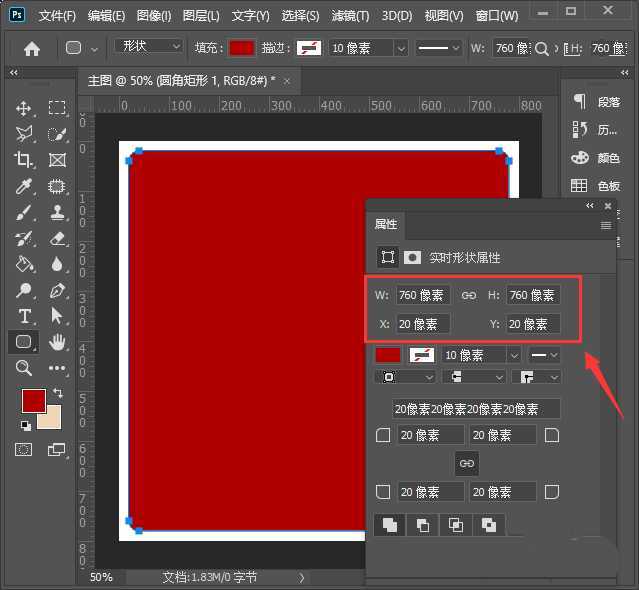Expand the stroke alignment dropdown in Properties
Screen dimensions: 639x590
(404, 377)
